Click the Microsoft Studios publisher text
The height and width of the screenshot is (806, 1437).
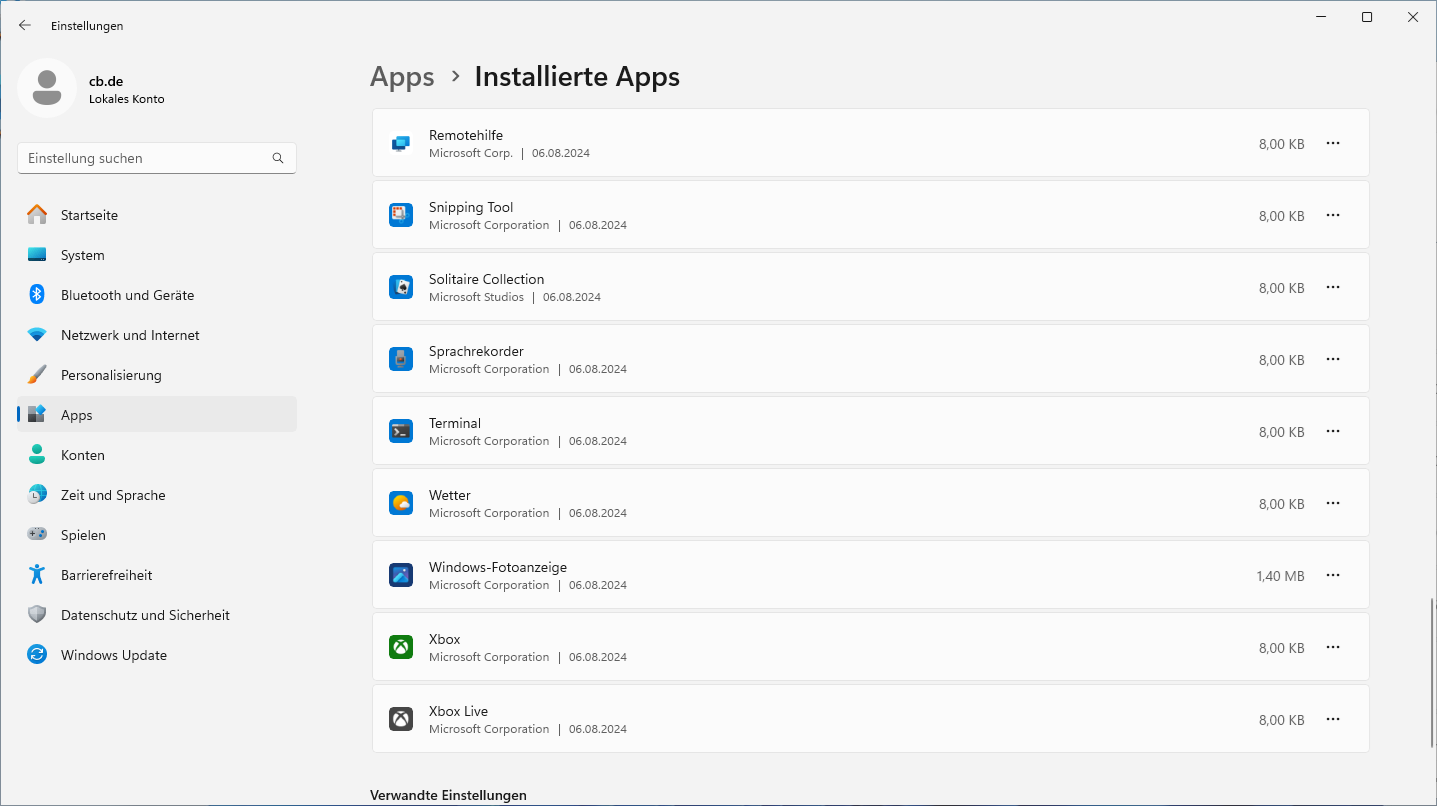pos(476,297)
